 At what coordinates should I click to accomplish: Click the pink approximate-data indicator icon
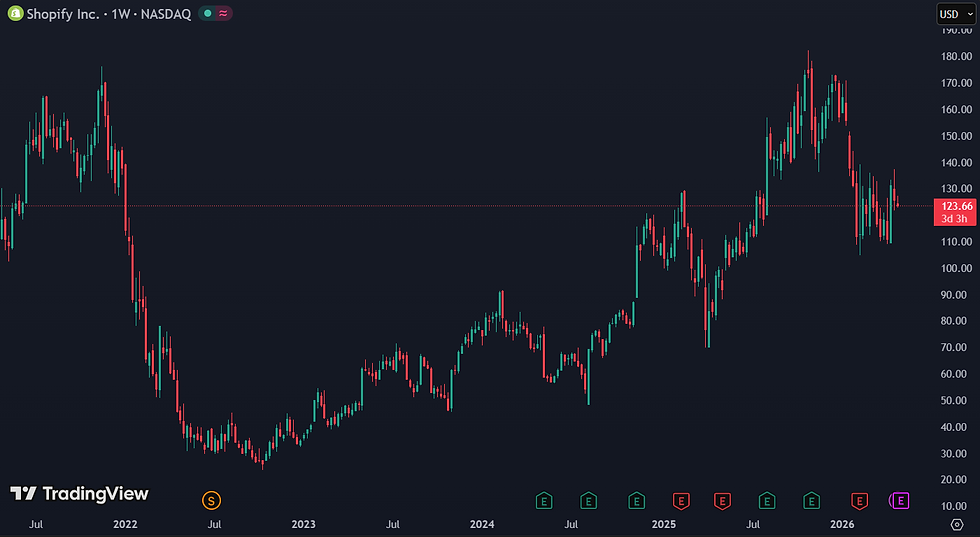coord(223,13)
